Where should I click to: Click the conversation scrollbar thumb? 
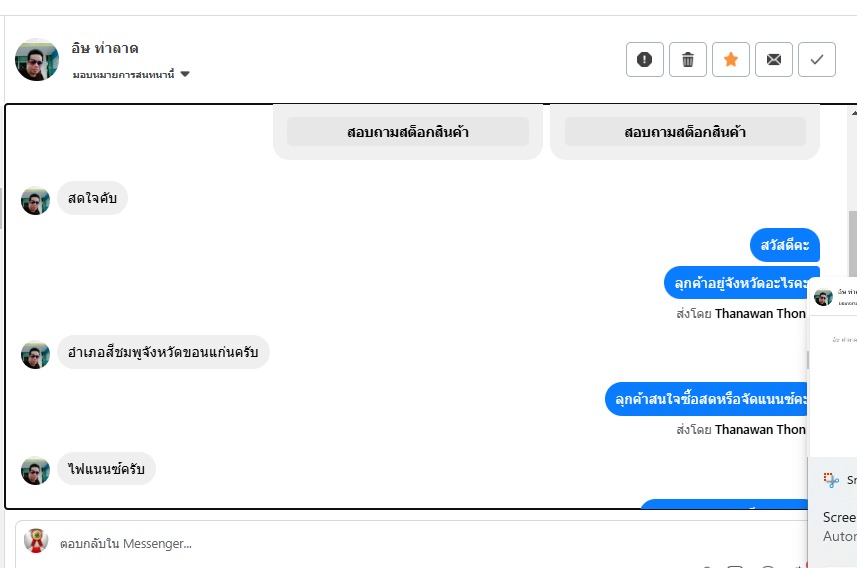click(852, 240)
